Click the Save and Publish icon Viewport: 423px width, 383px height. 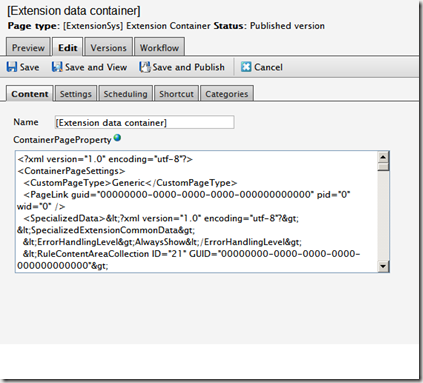pos(145,67)
